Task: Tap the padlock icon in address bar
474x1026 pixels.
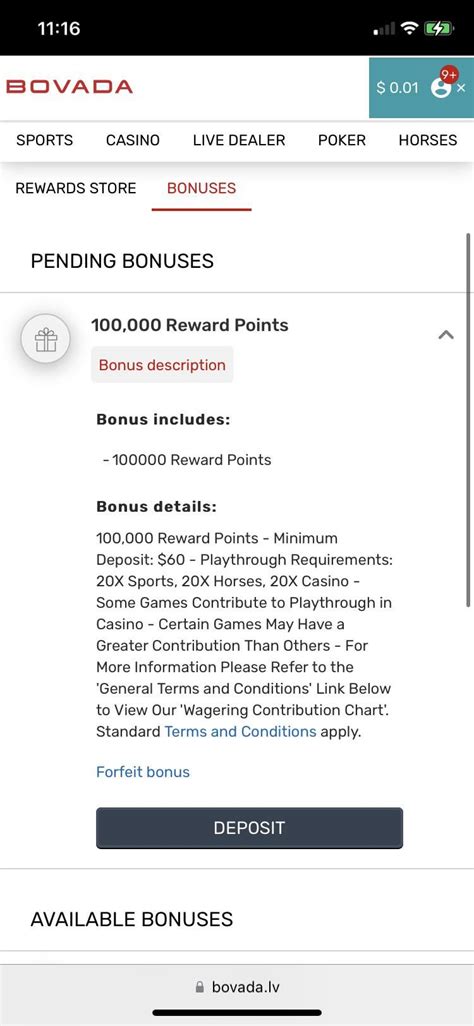Action: [x=200, y=987]
